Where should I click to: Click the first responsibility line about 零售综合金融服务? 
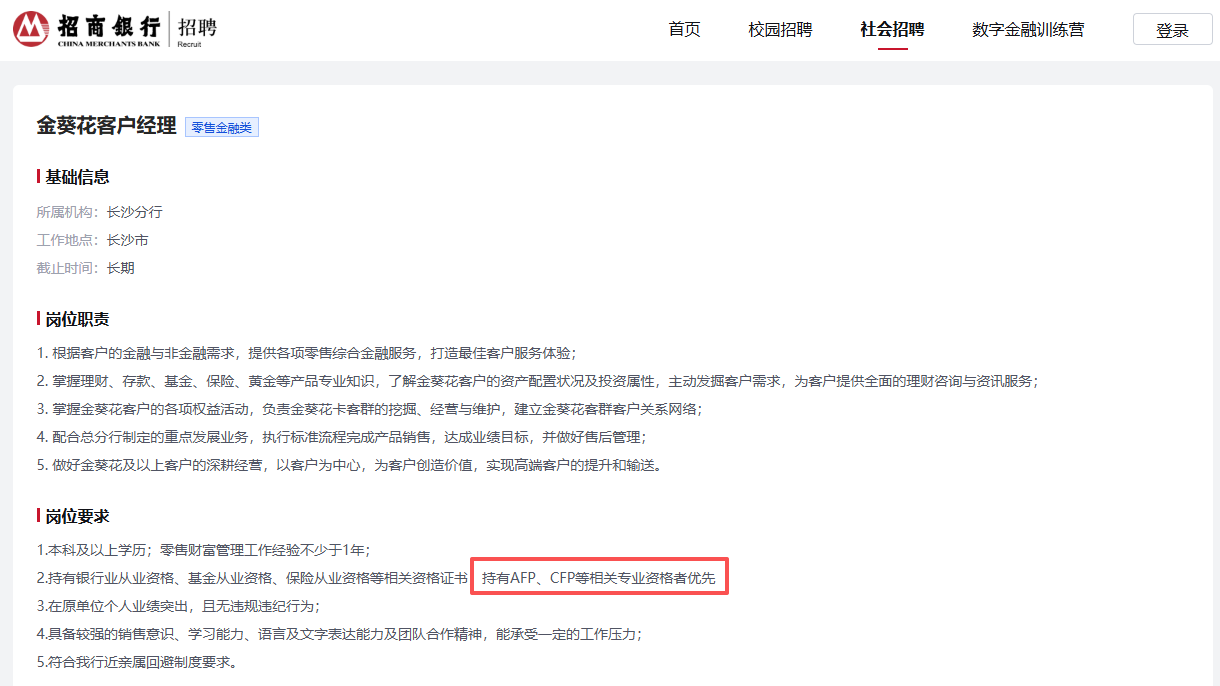[x=306, y=353]
